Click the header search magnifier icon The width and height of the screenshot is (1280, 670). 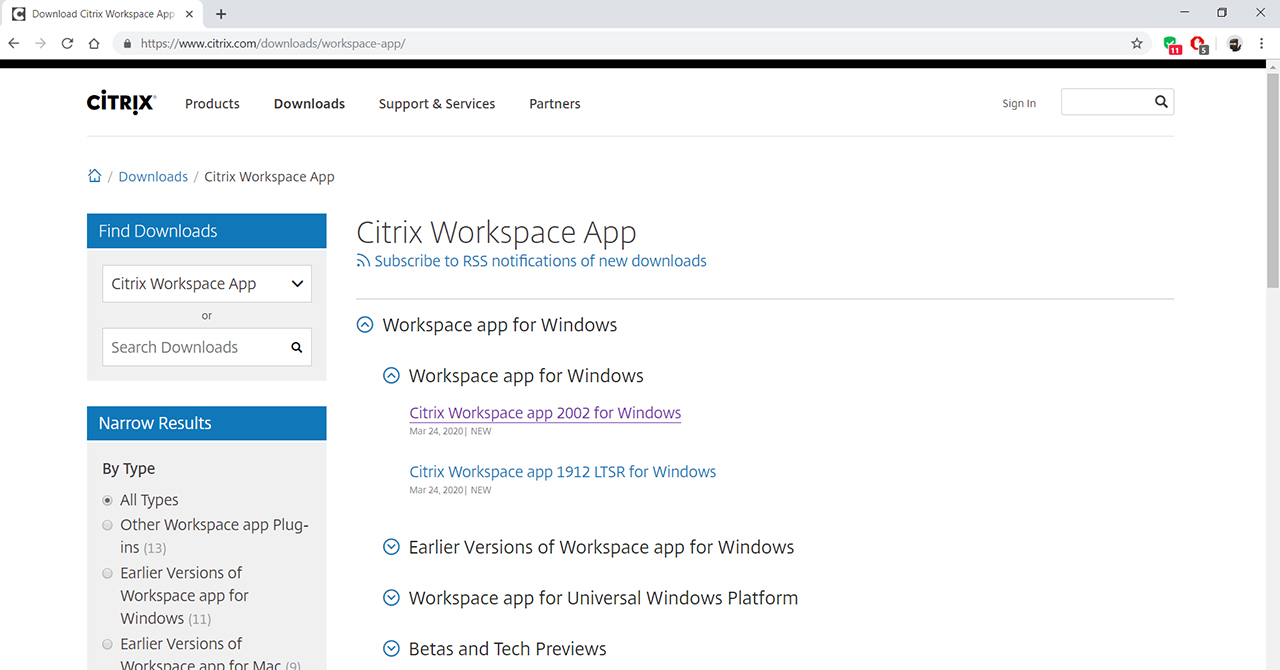tap(1161, 101)
